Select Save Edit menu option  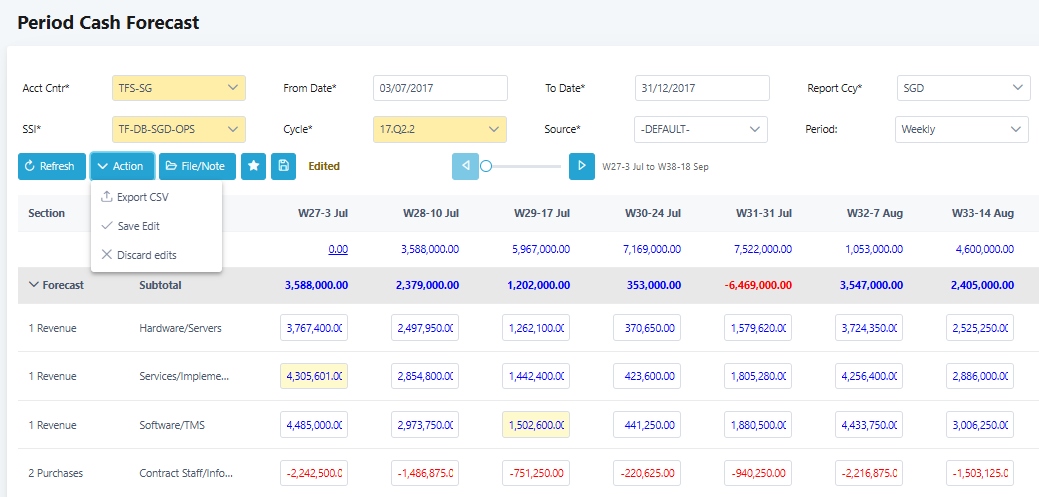[138, 226]
